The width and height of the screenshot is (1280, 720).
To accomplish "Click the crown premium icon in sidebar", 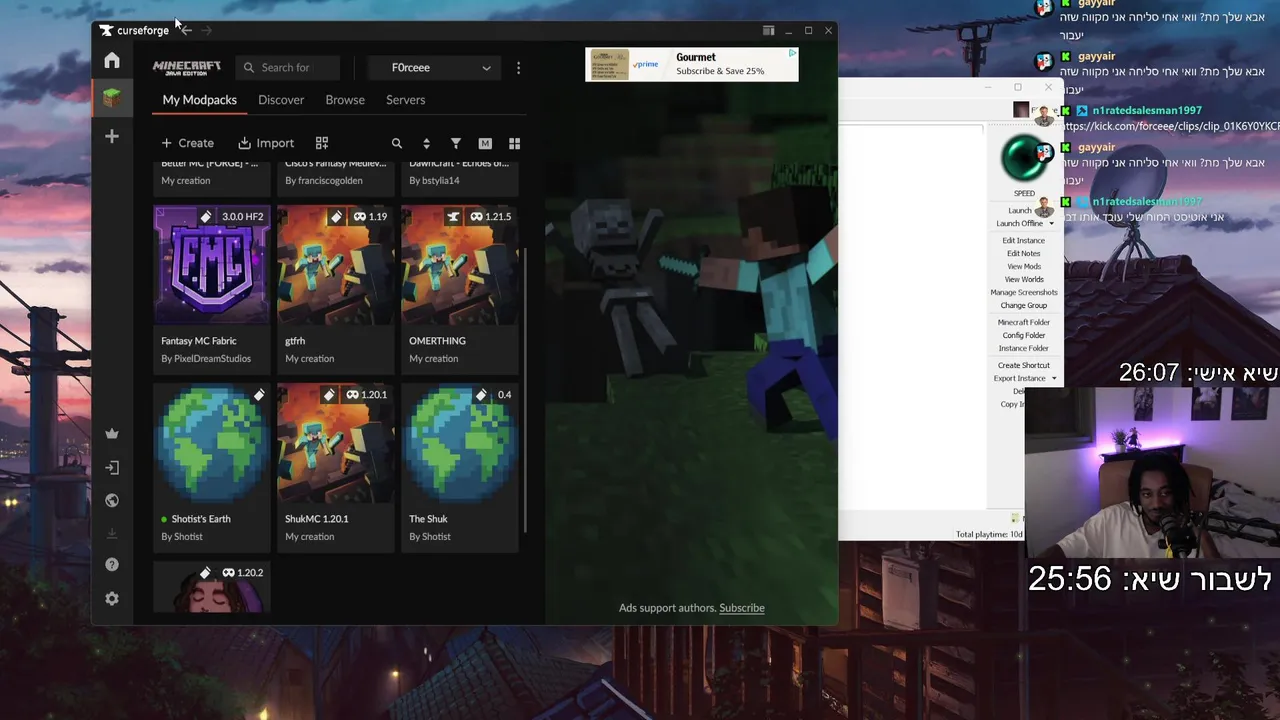I will [x=112, y=434].
